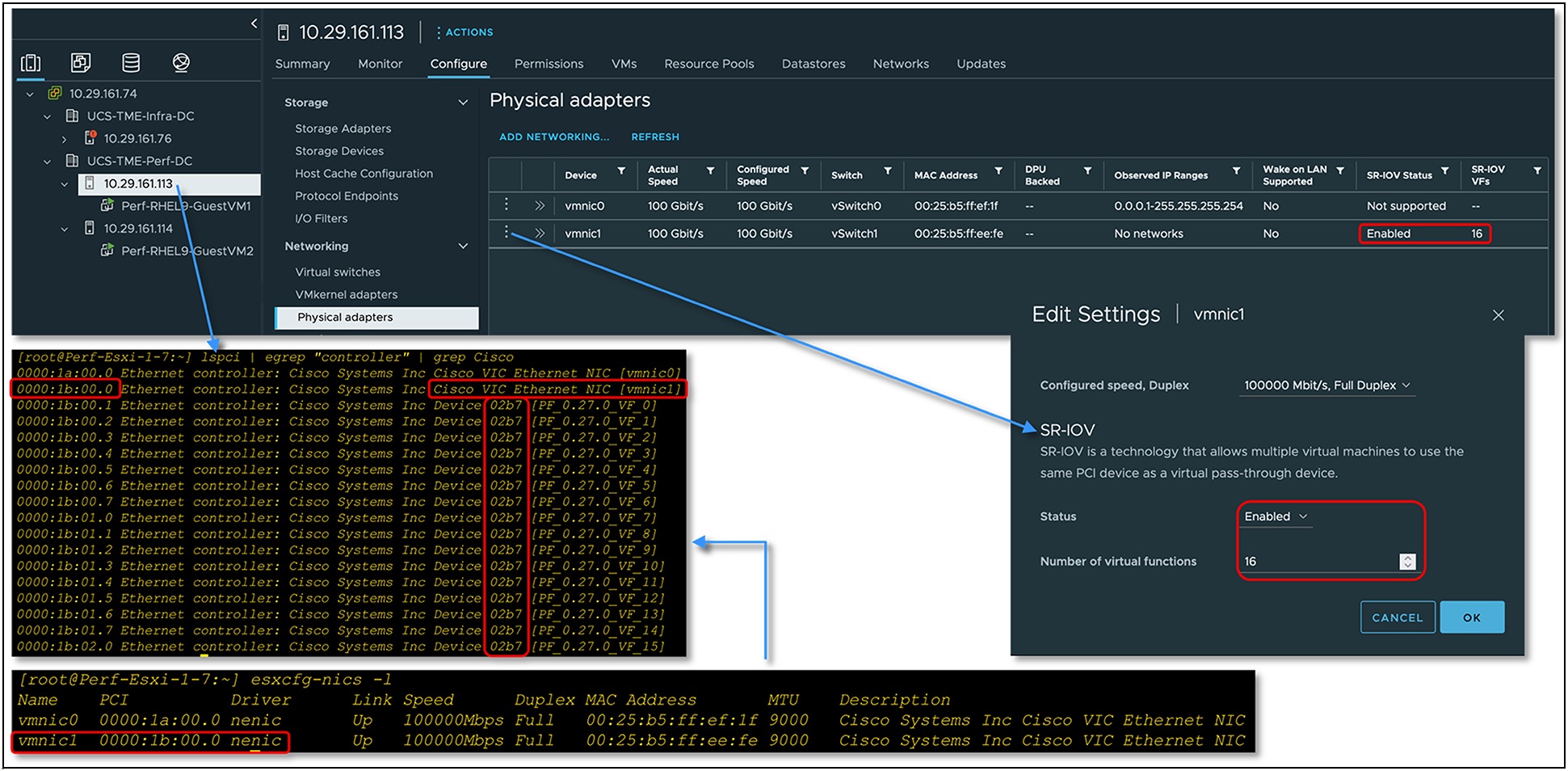The height and width of the screenshot is (771, 1568).
Task: Open row actions menu for vmnic1
Action: 507,232
